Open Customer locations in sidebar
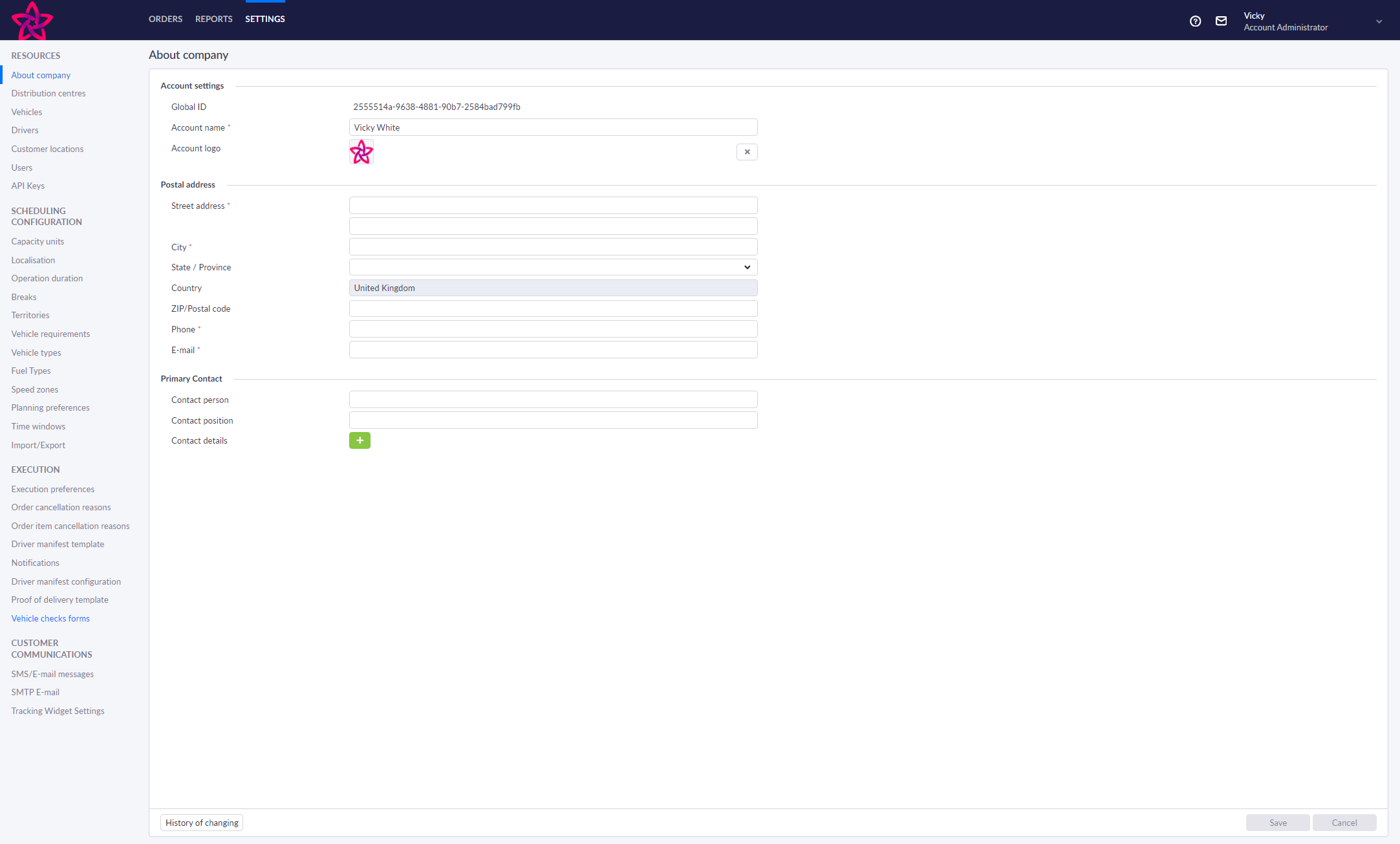The image size is (1400, 844). [x=47, y=149]
